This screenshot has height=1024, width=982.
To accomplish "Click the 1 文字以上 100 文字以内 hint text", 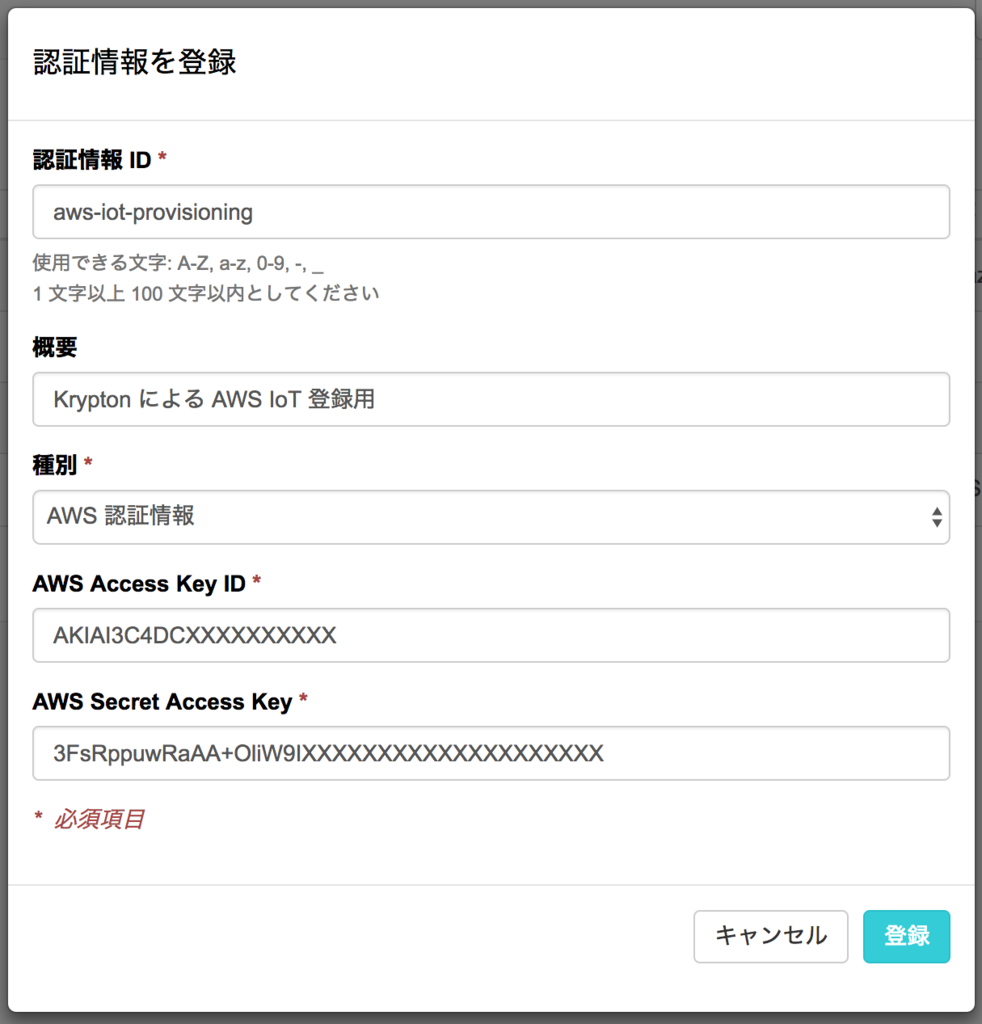I will click(206, 293).
